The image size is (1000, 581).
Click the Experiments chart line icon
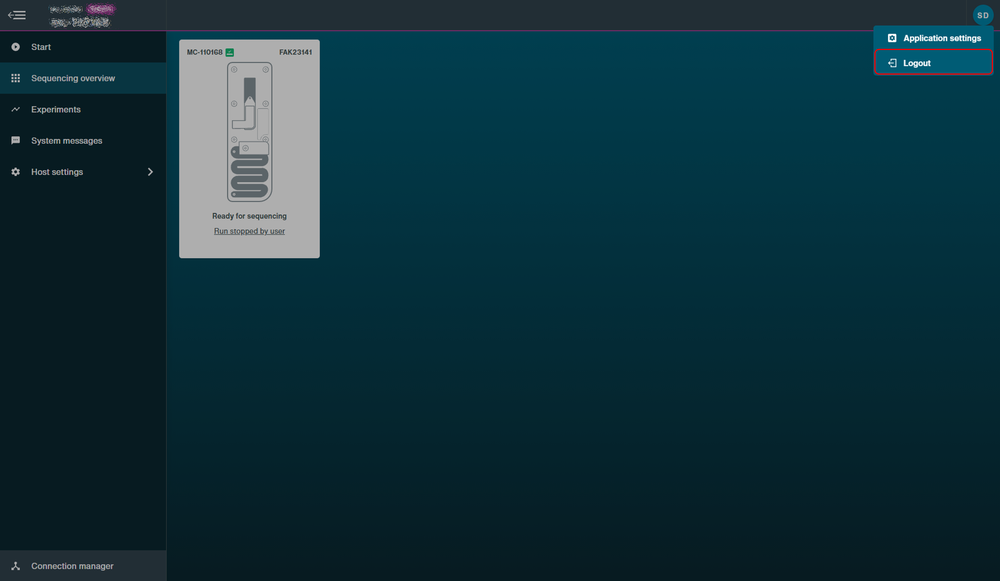pos(15,109)
